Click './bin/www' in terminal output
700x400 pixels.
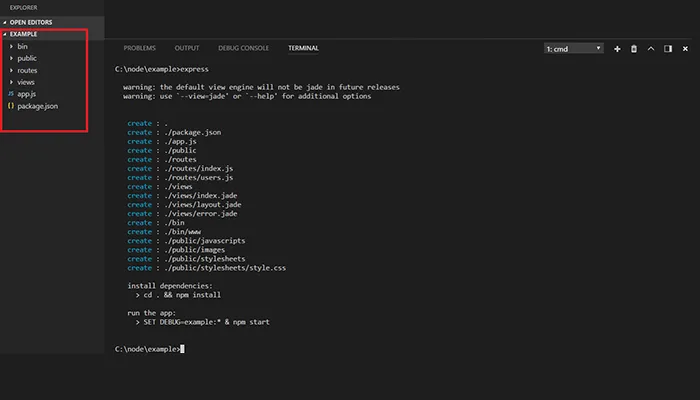(x=182, y=232)
